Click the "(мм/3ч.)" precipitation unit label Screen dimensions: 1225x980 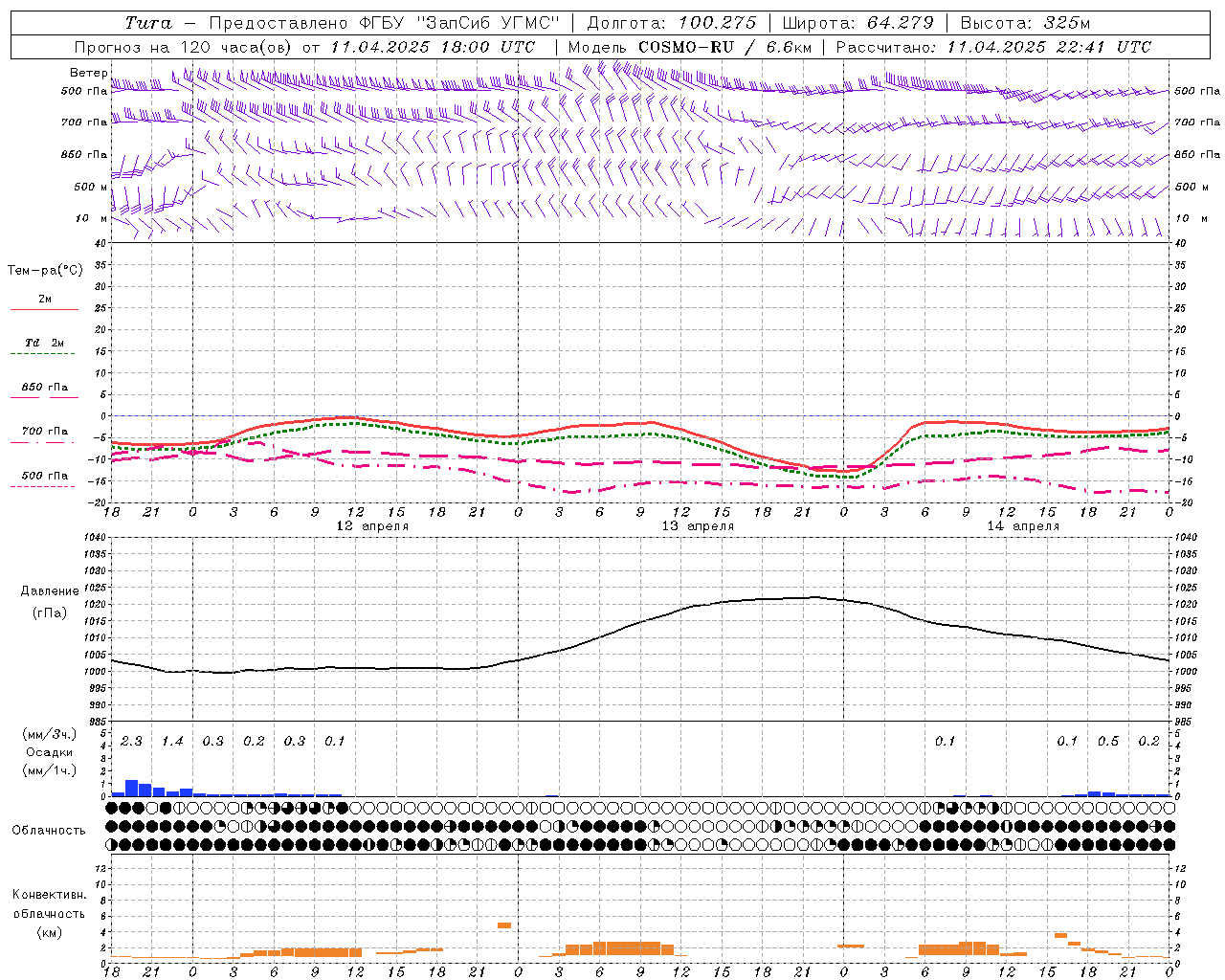click(x=50, y=734)
